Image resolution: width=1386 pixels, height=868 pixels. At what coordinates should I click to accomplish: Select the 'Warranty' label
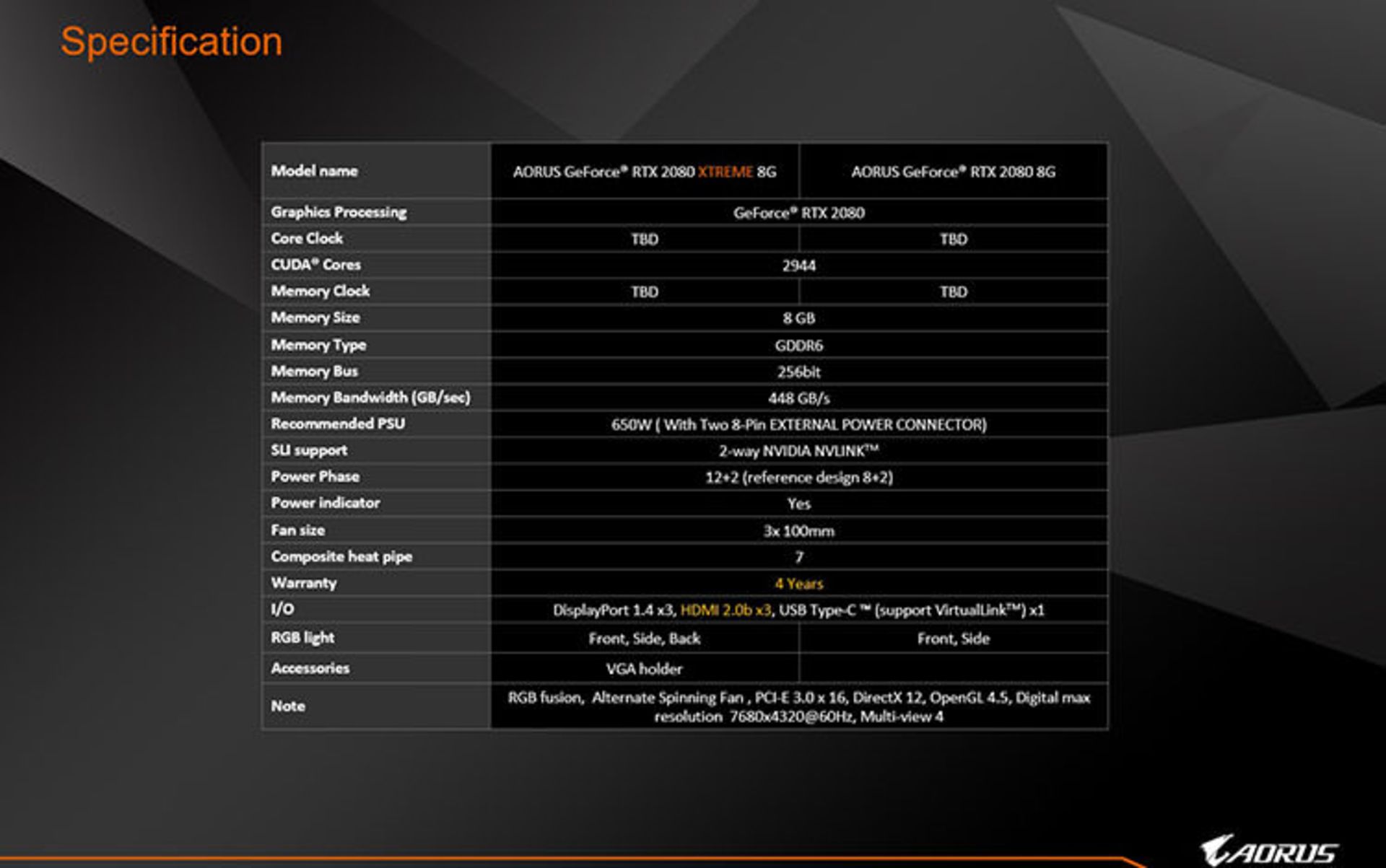pyautogui.click(x=303, y=583)
